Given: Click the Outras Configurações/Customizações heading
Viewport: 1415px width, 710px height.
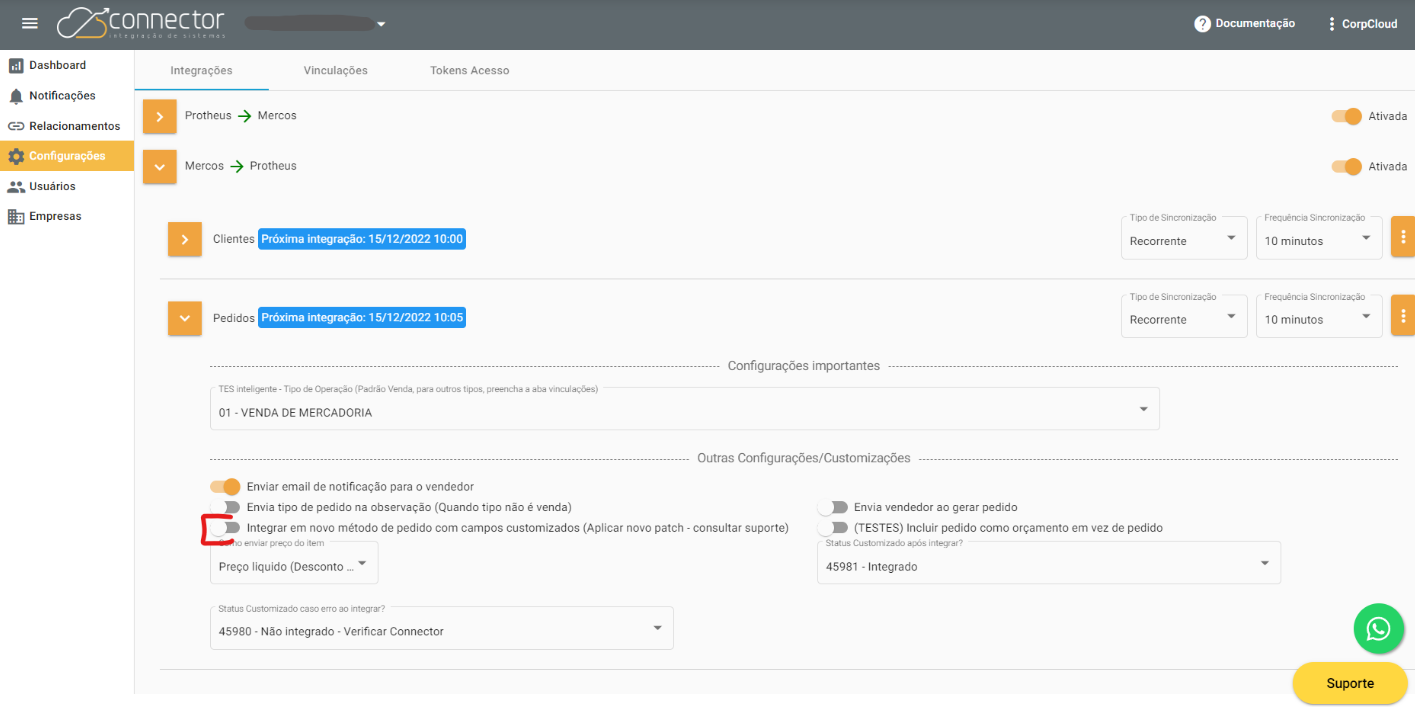Looking at the screenshot, I should (x=804, y=458).
